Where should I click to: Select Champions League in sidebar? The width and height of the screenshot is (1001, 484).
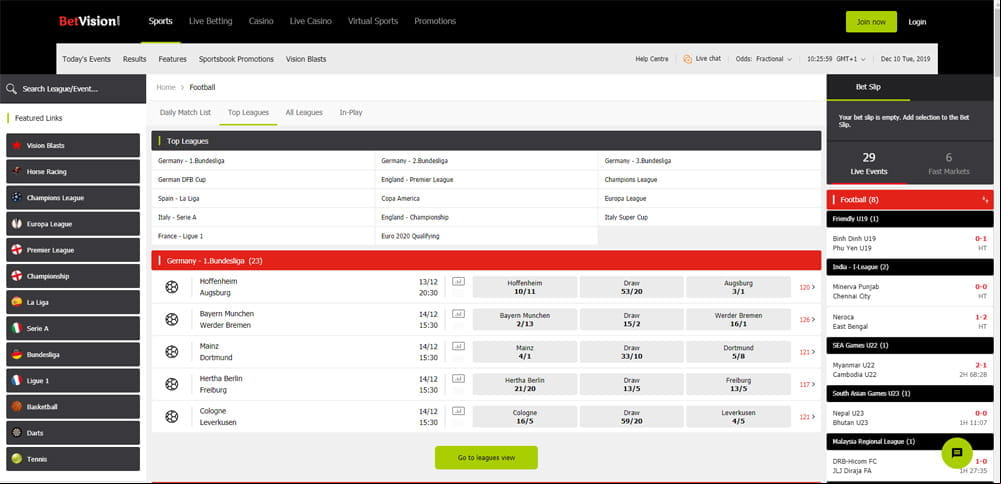(x=73, y=198)
